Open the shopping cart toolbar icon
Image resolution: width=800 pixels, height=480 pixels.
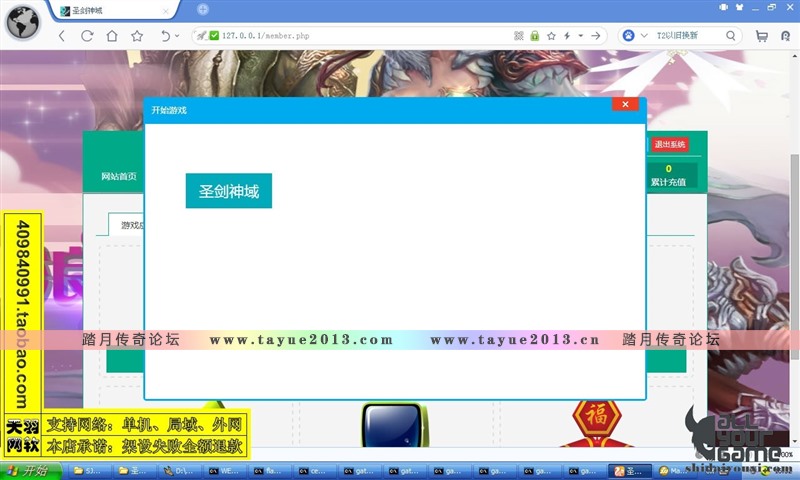coord(762,35)
